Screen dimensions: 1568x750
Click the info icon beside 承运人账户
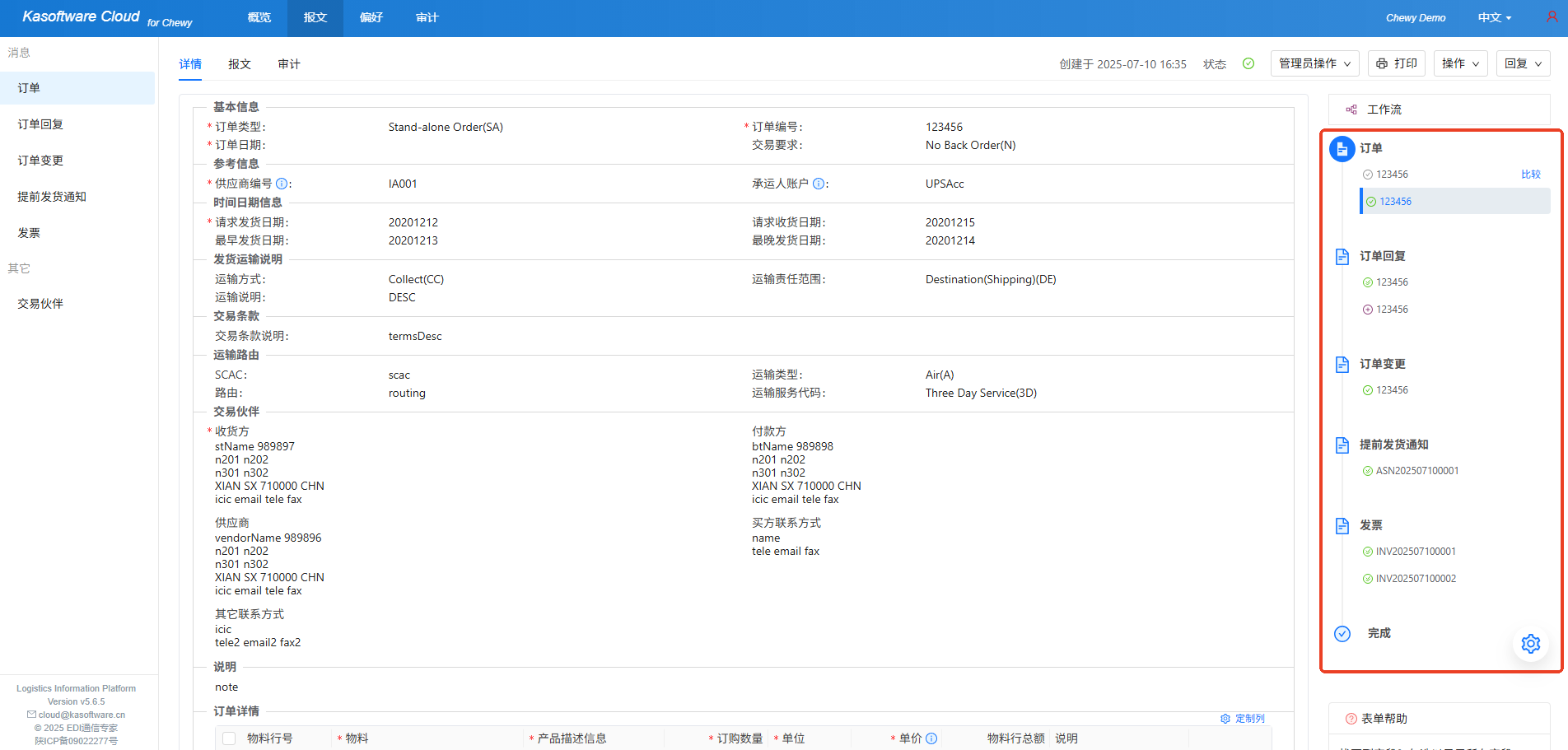tap(818, 184)
